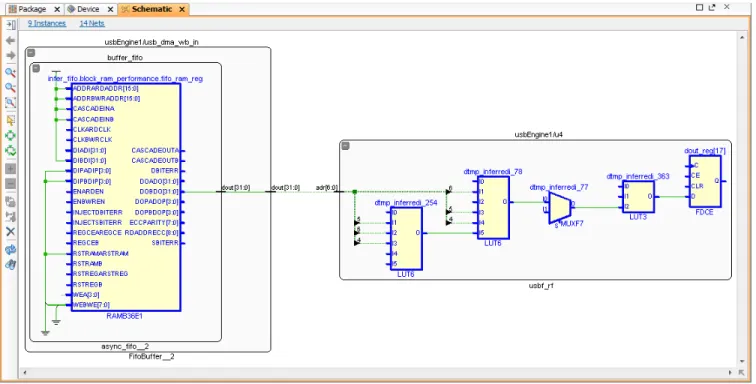The image size is (756, 384).
Task: Collapse the usbEngine1/u4 hierarchy block
Action: coord(345,146)
